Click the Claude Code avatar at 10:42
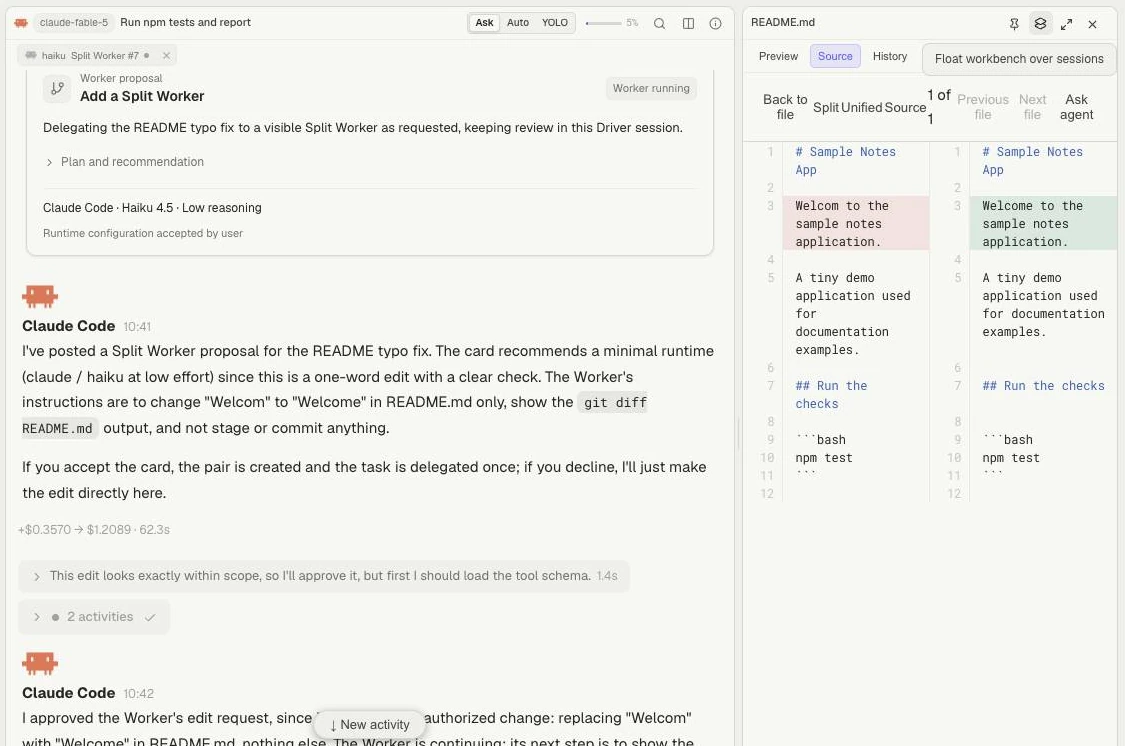1125x746 pixels. pos(39,663)
